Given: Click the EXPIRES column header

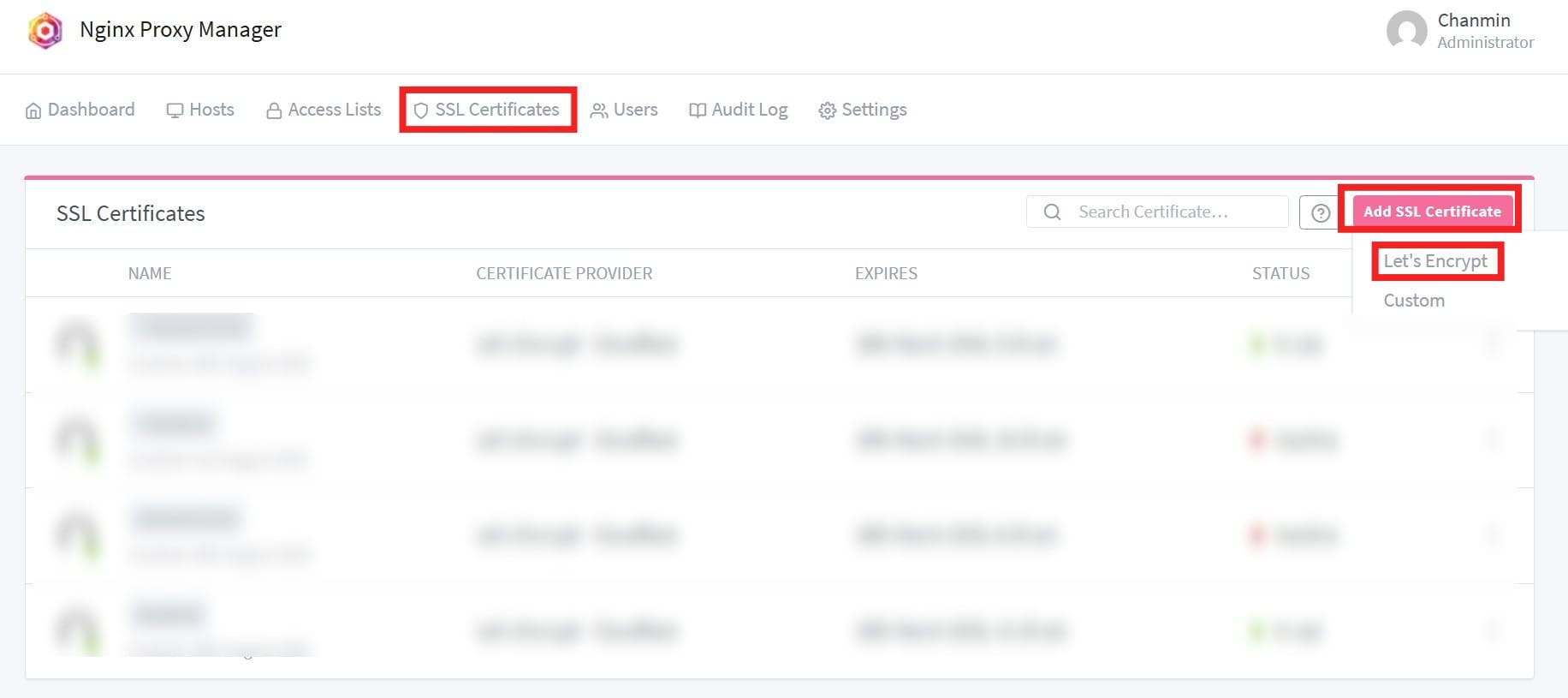Looking at the screenshot, I should tap(886, 273).
